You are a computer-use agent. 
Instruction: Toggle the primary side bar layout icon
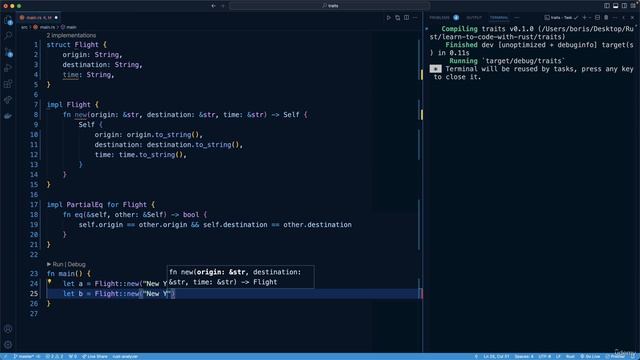[607, 6]
